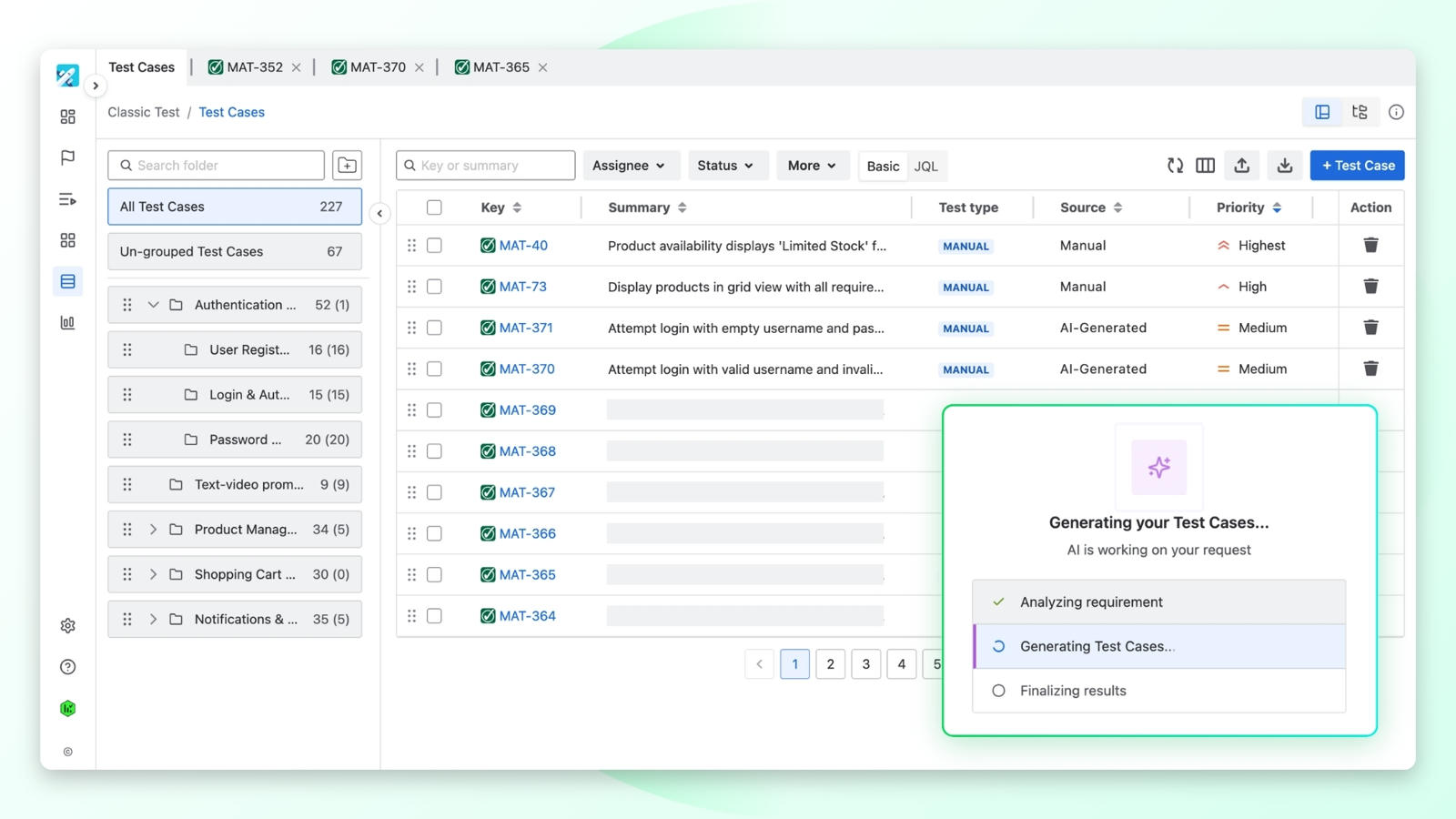The height and width of the screenshot is (819, 1456).
Task: Open help question mark in sidebar
Action: [x=67, y=667]
